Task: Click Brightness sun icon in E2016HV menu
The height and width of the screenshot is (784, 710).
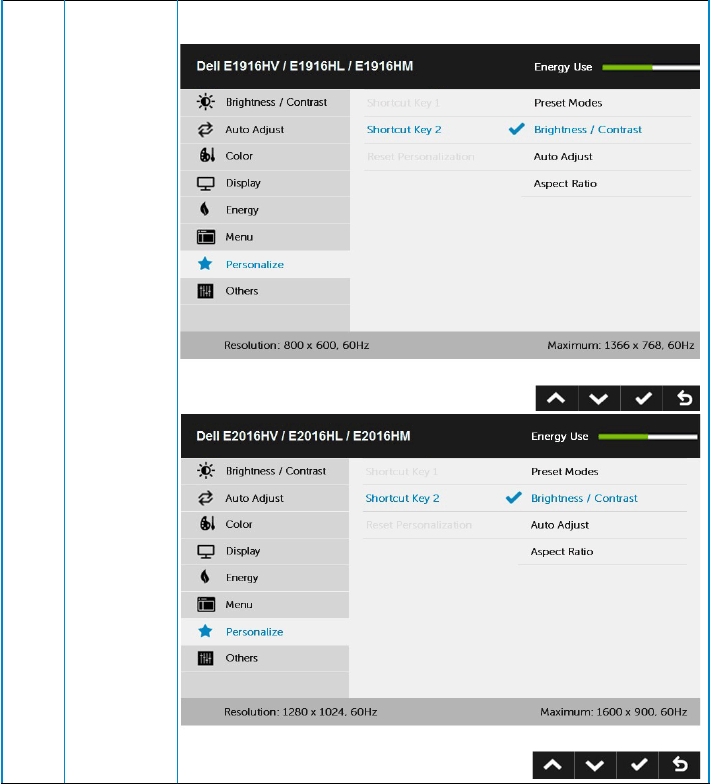Action: click(x=205, y=471)
